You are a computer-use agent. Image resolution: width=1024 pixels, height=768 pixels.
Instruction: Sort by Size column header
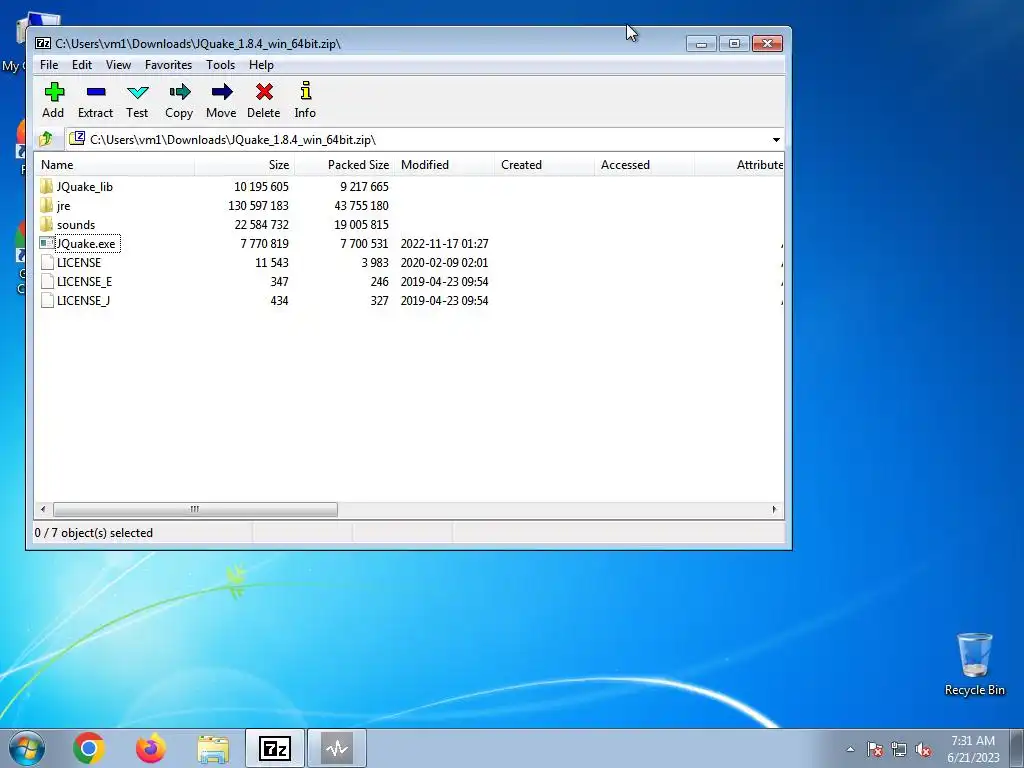pyautogui.click(x=244, y=165)
